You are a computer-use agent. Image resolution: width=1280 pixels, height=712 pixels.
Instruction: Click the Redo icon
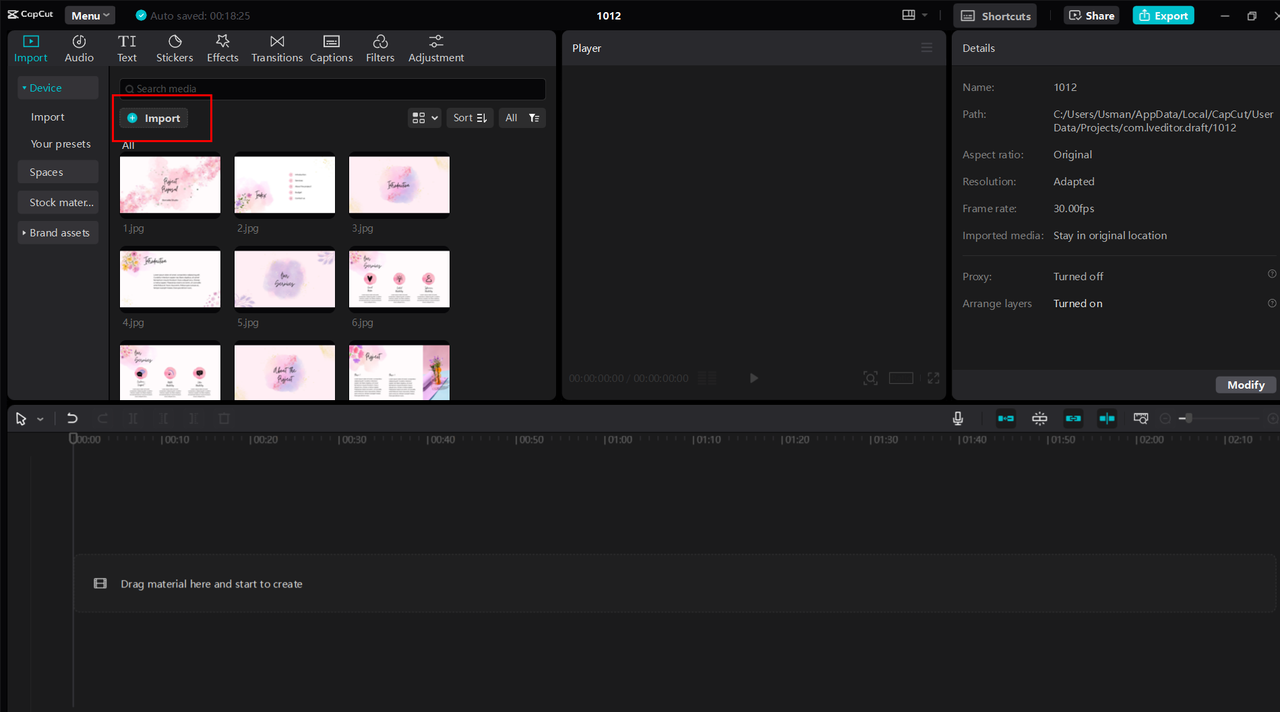pos(102,419)
